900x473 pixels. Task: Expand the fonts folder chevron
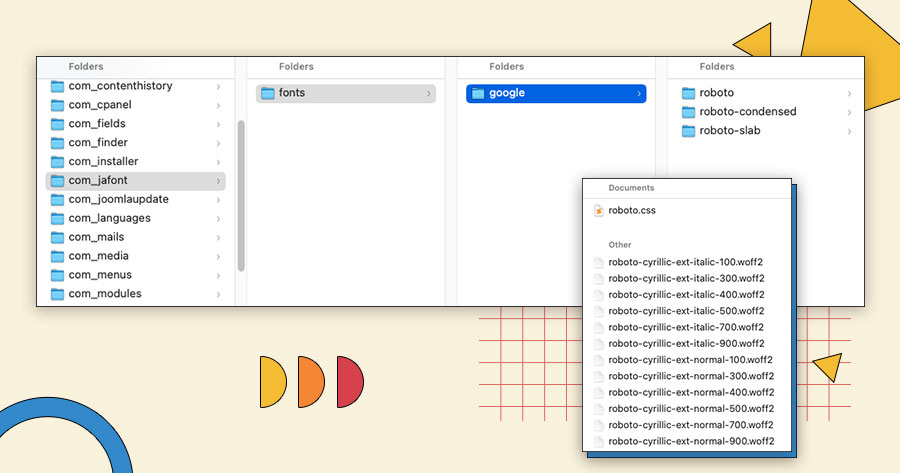pos(428,94)
